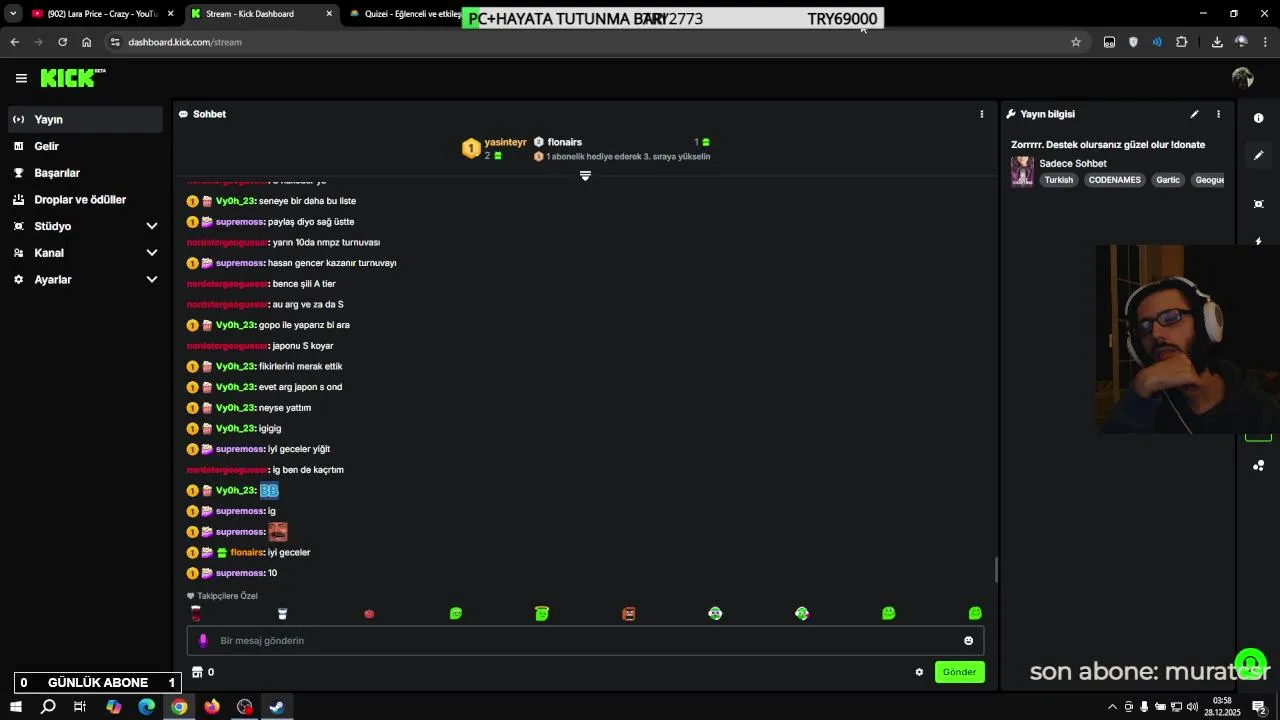Close the Stream - Kick Dashboard tab
The image size is (1280, 720).
pyautogui.click(x=329, y=14)
